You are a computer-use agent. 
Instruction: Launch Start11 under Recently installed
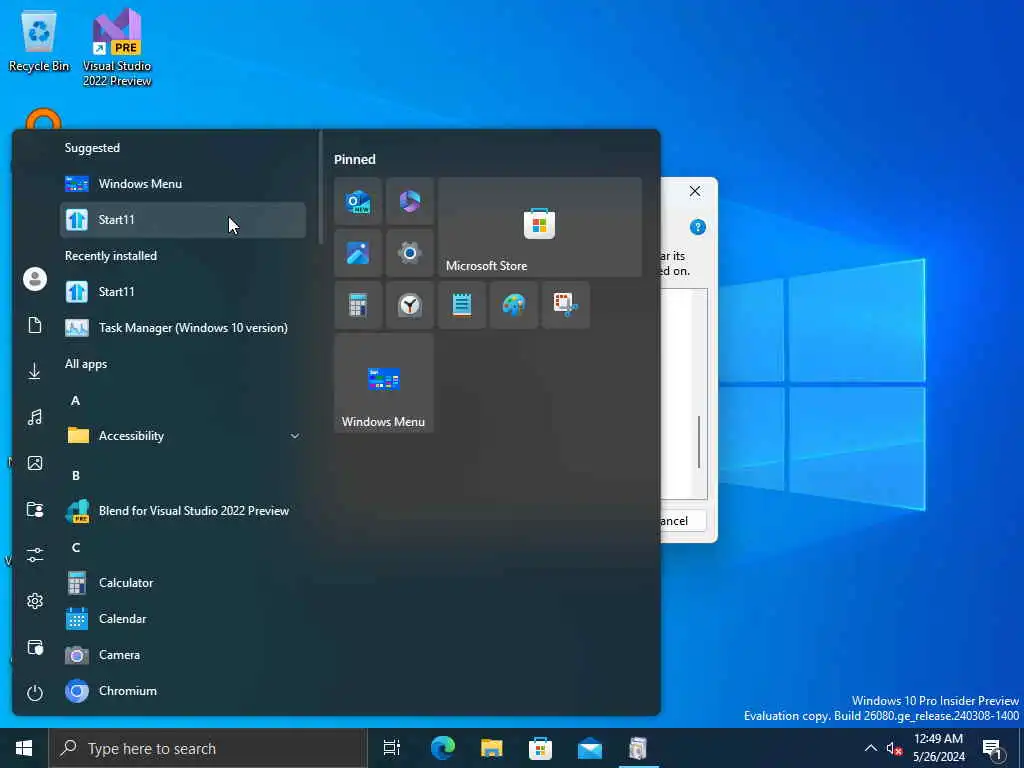coord(183,291)
